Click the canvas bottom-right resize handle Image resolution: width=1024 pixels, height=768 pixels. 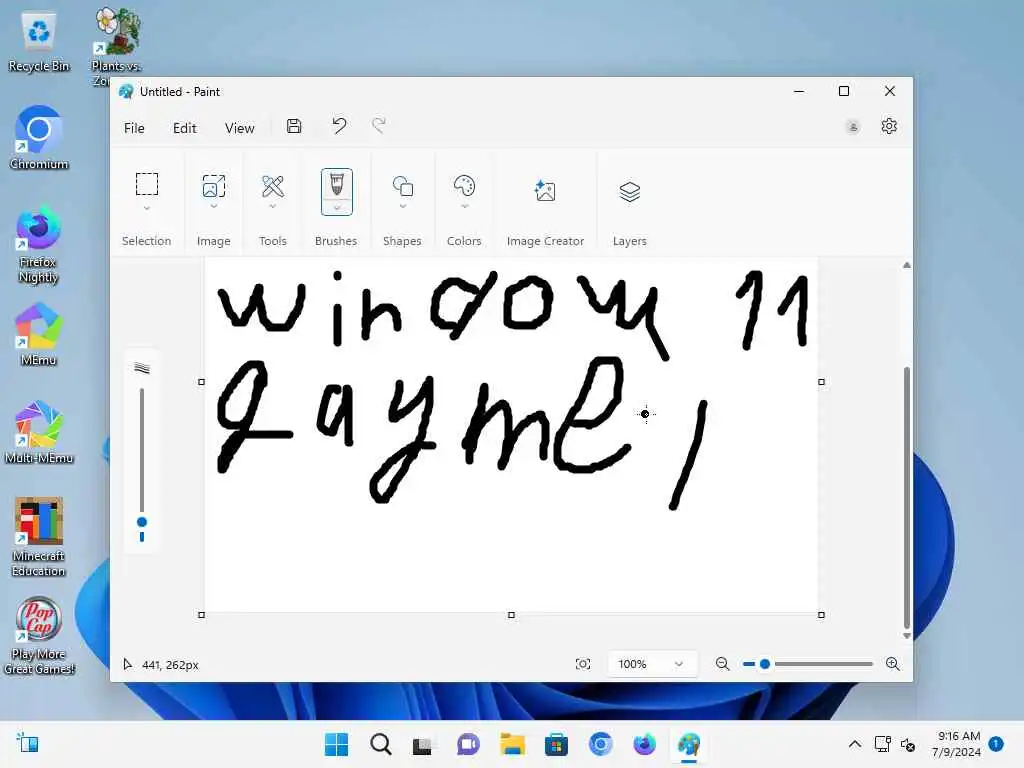pyautogui.click(x=821, y=615)
